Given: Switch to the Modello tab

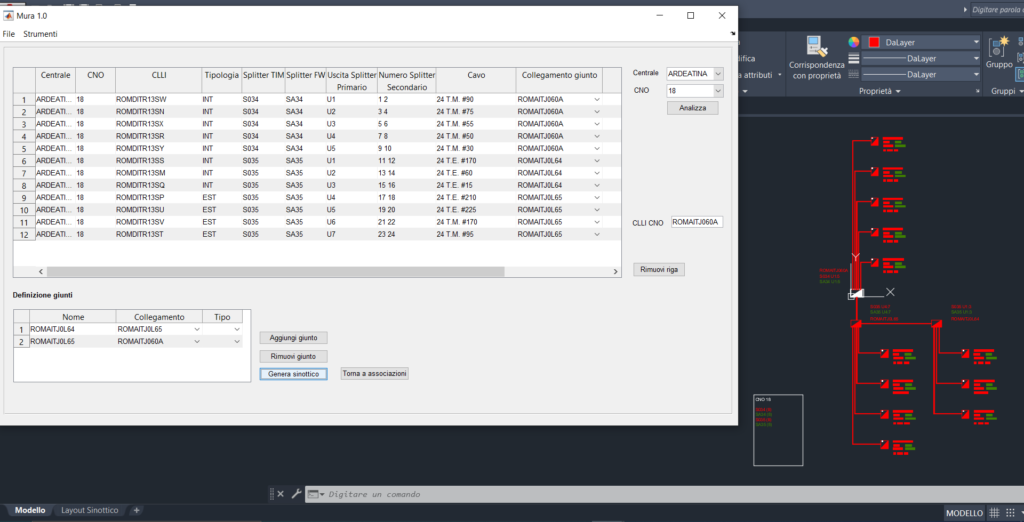Looking at the screenshot, I should click(30, 510).
